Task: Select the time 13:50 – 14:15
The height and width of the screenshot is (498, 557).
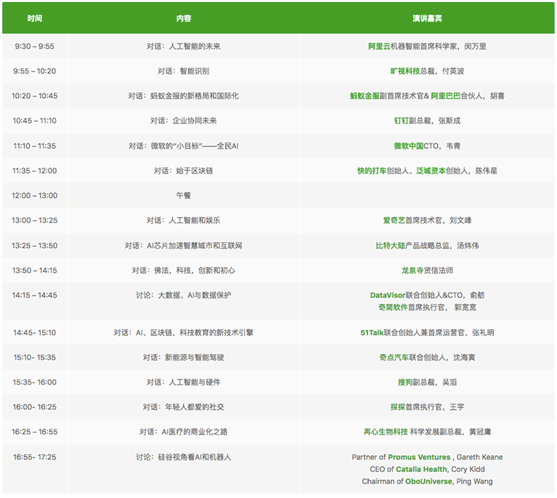Action: (34, 270)
